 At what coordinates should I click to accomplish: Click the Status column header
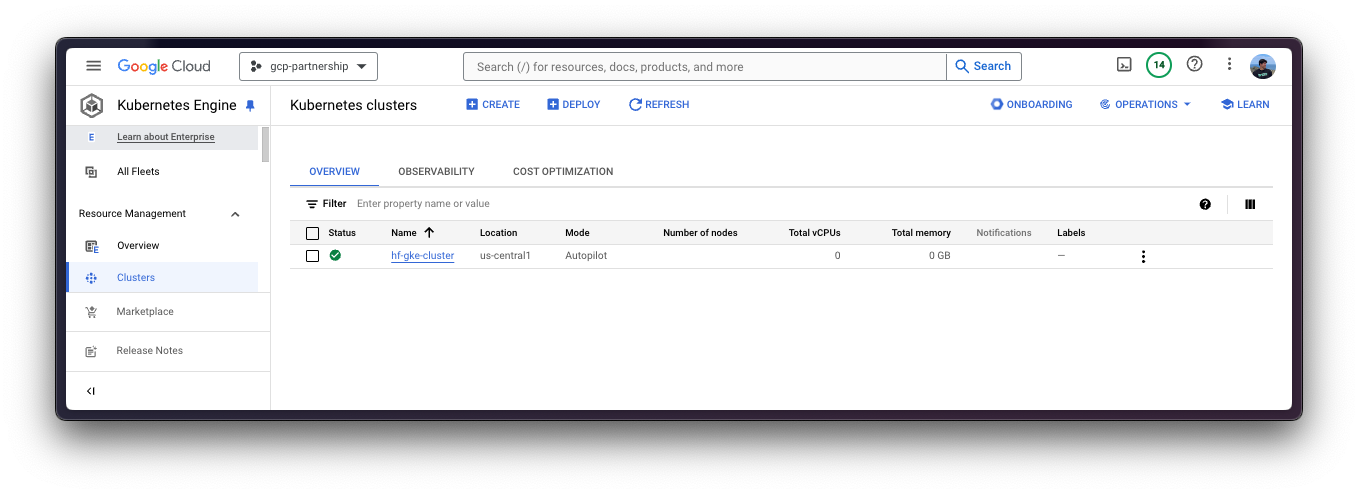pos(342,233)
